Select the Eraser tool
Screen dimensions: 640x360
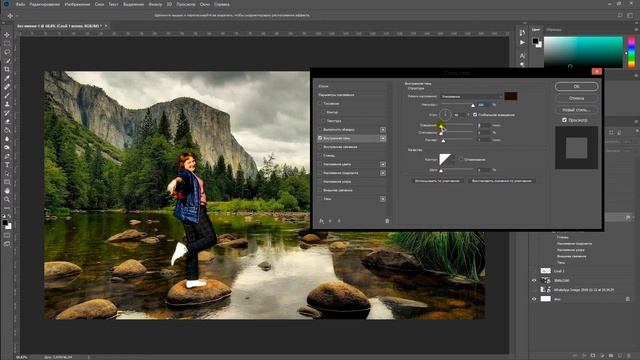coord(7,121)
